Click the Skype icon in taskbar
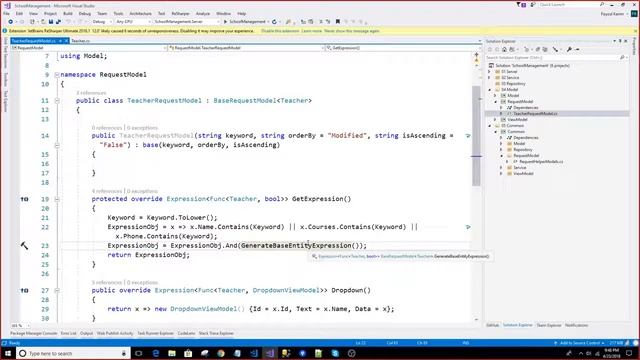Image resolution: width=640 pixels, height=360 pixels. pyautogui.click(x=335, y=353)
